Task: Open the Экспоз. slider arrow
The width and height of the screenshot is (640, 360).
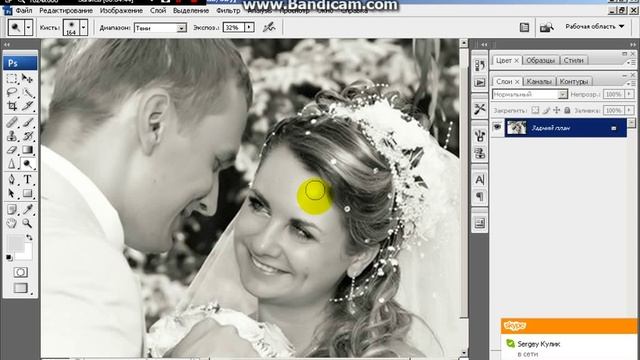Action: click(x=249, y=27)
